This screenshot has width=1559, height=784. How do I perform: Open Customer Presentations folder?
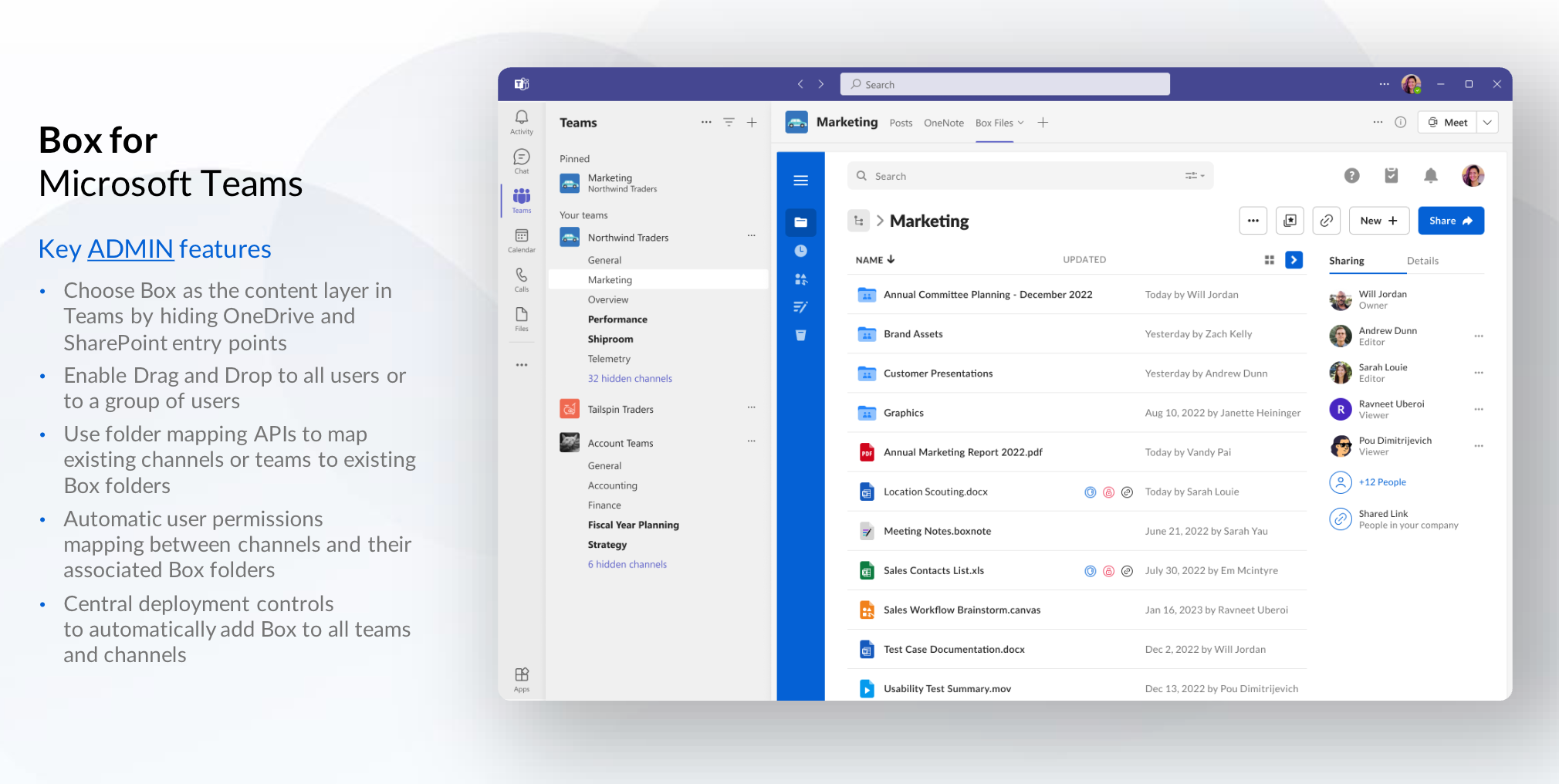tap(1077, 373)
